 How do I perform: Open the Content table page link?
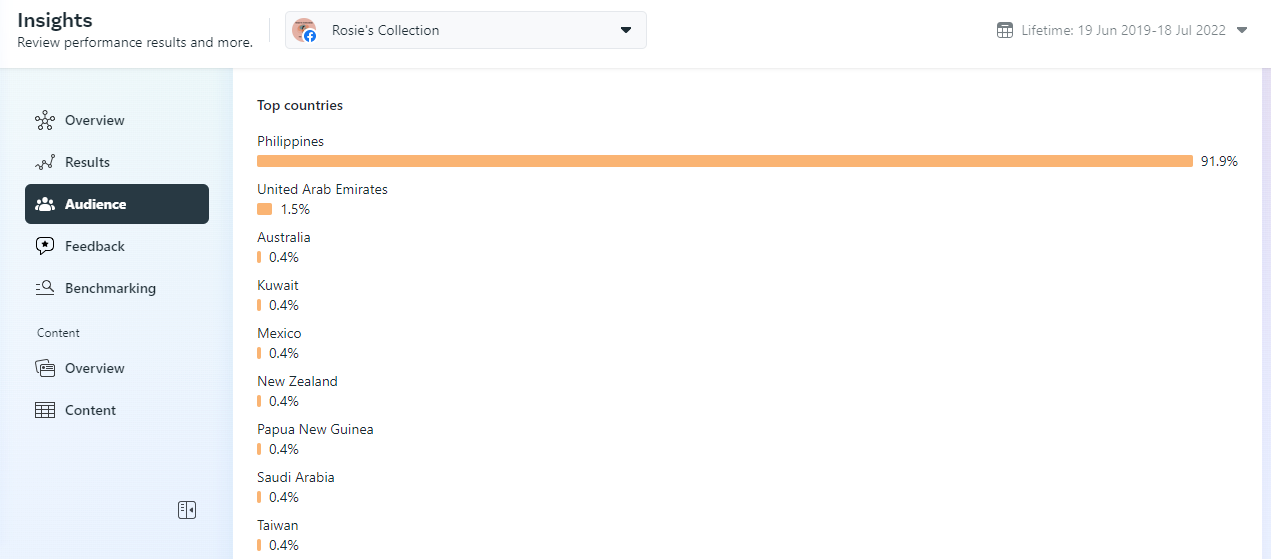tap(90, 410)
